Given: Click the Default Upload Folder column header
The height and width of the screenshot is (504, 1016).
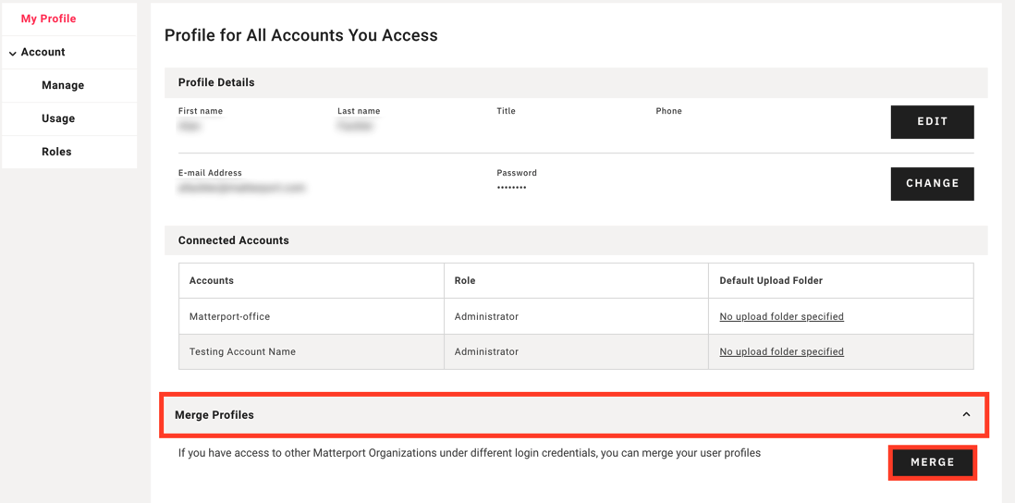Looking at the screenshot, I should (x=771, y=281).
